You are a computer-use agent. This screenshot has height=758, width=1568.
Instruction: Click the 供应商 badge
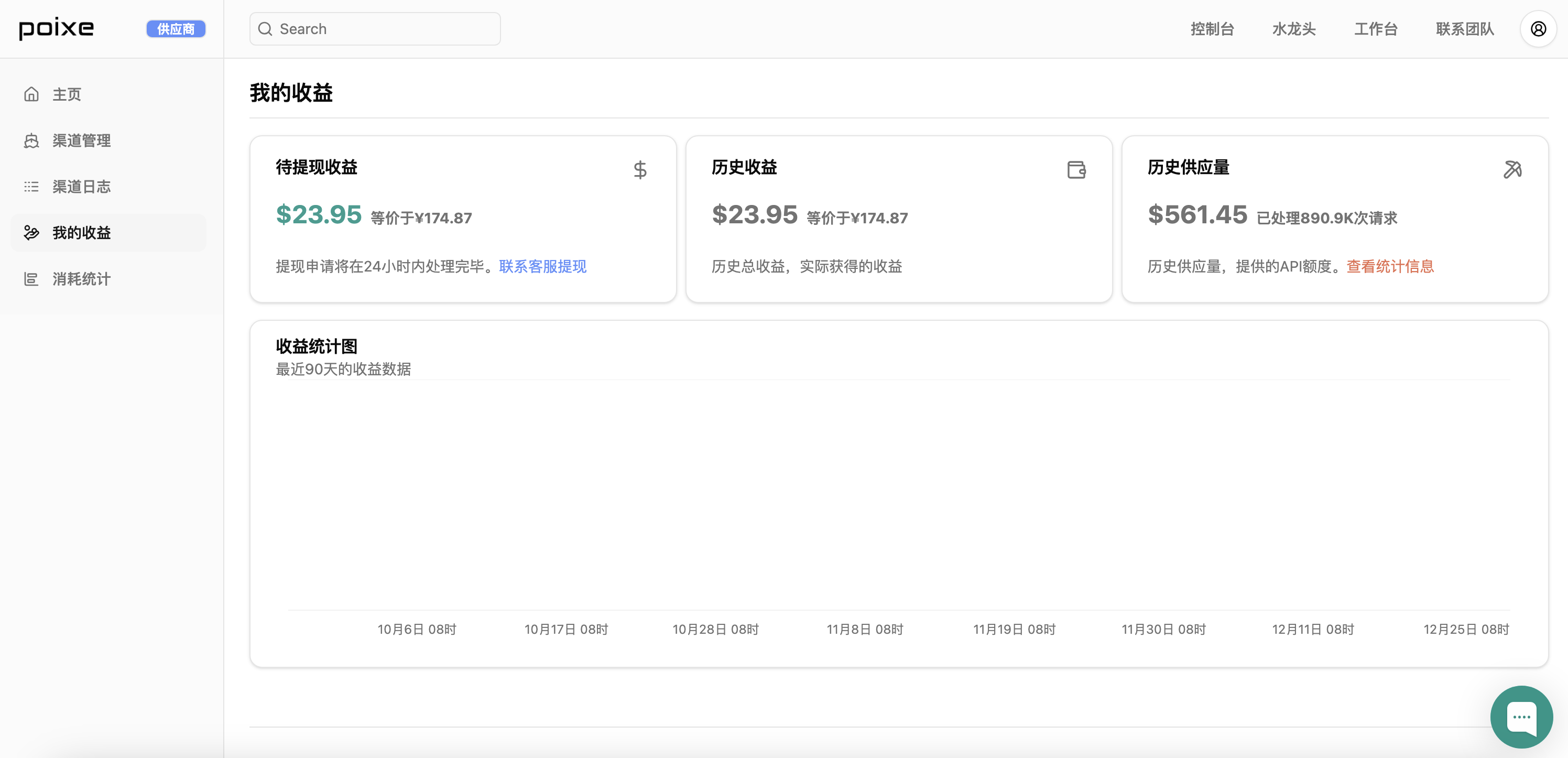(x=176, y=29)
